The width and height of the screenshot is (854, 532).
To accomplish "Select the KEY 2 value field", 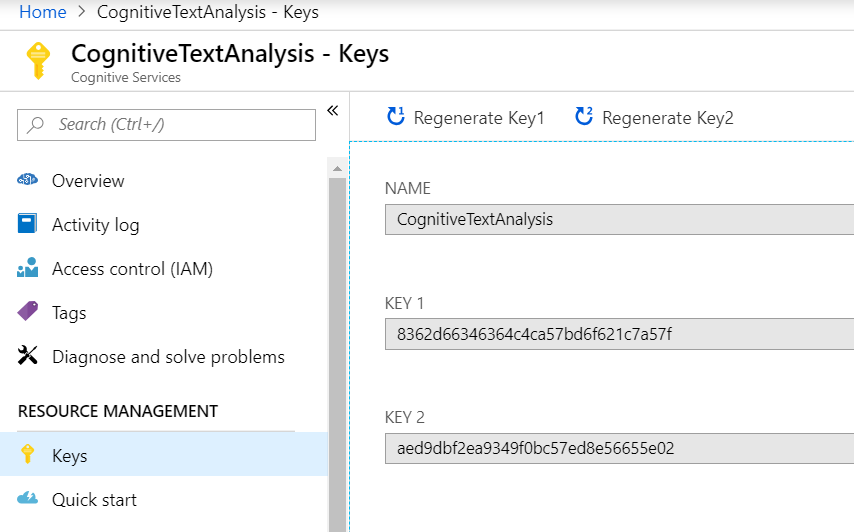I will 619,448.
